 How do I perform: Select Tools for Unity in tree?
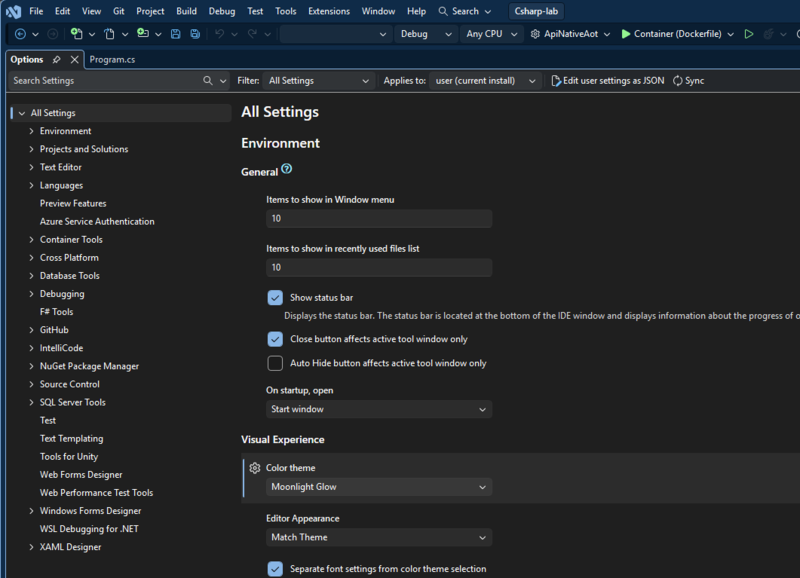click(x=69, y=457)
